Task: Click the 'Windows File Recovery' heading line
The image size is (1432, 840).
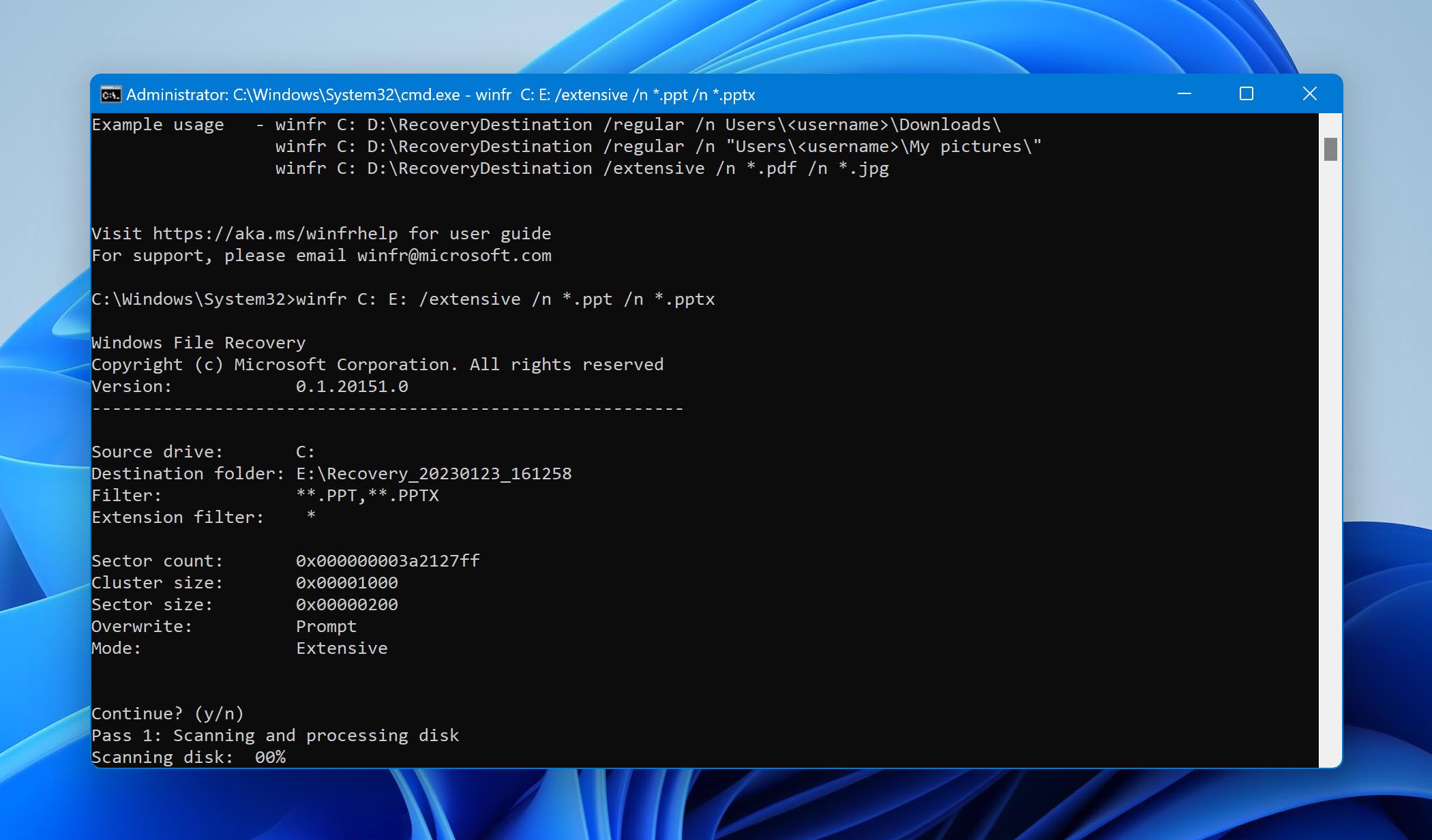Action: (x=198, y=343)
